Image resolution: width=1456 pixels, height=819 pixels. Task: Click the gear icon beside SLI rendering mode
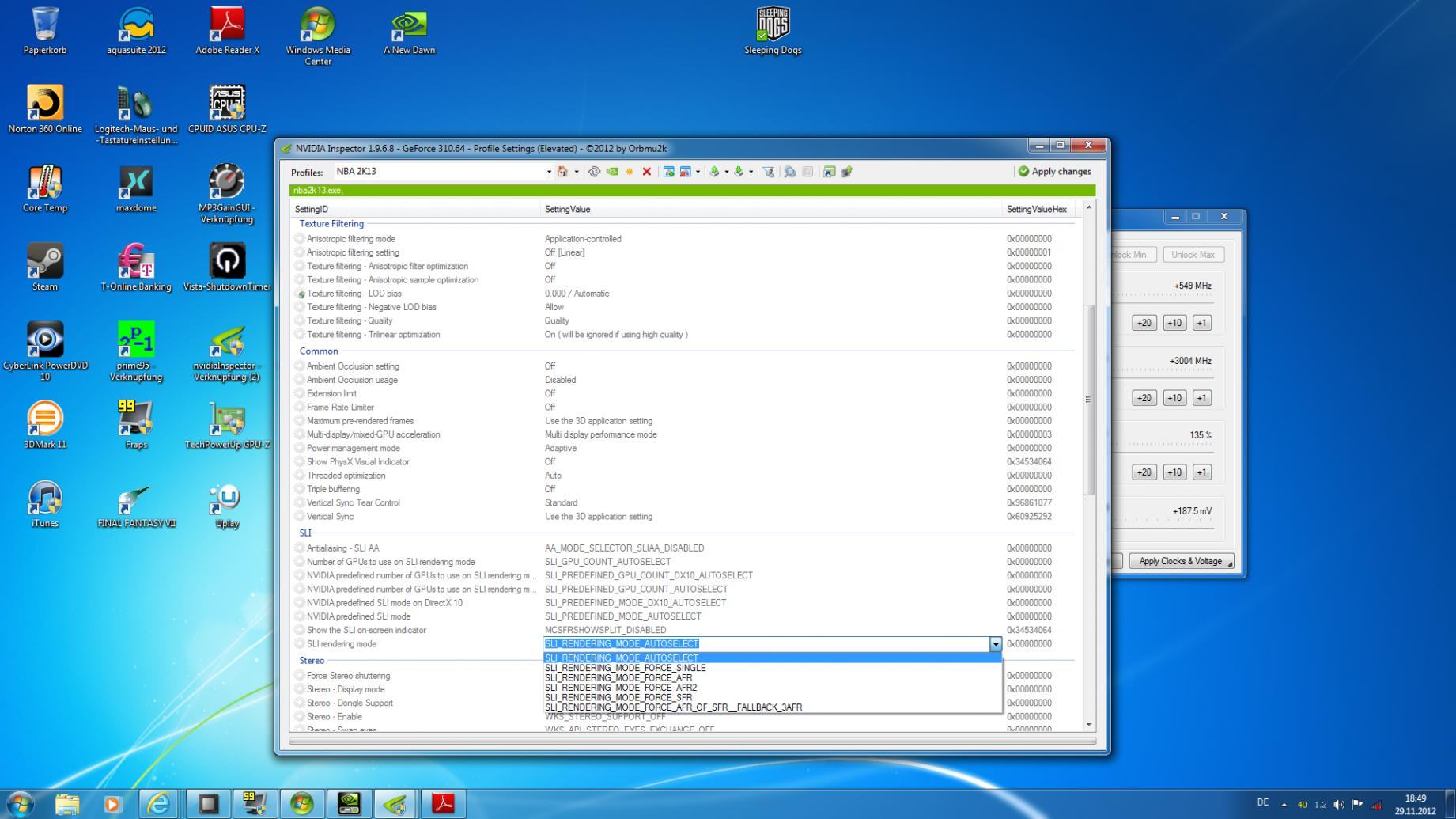[300, 644]
